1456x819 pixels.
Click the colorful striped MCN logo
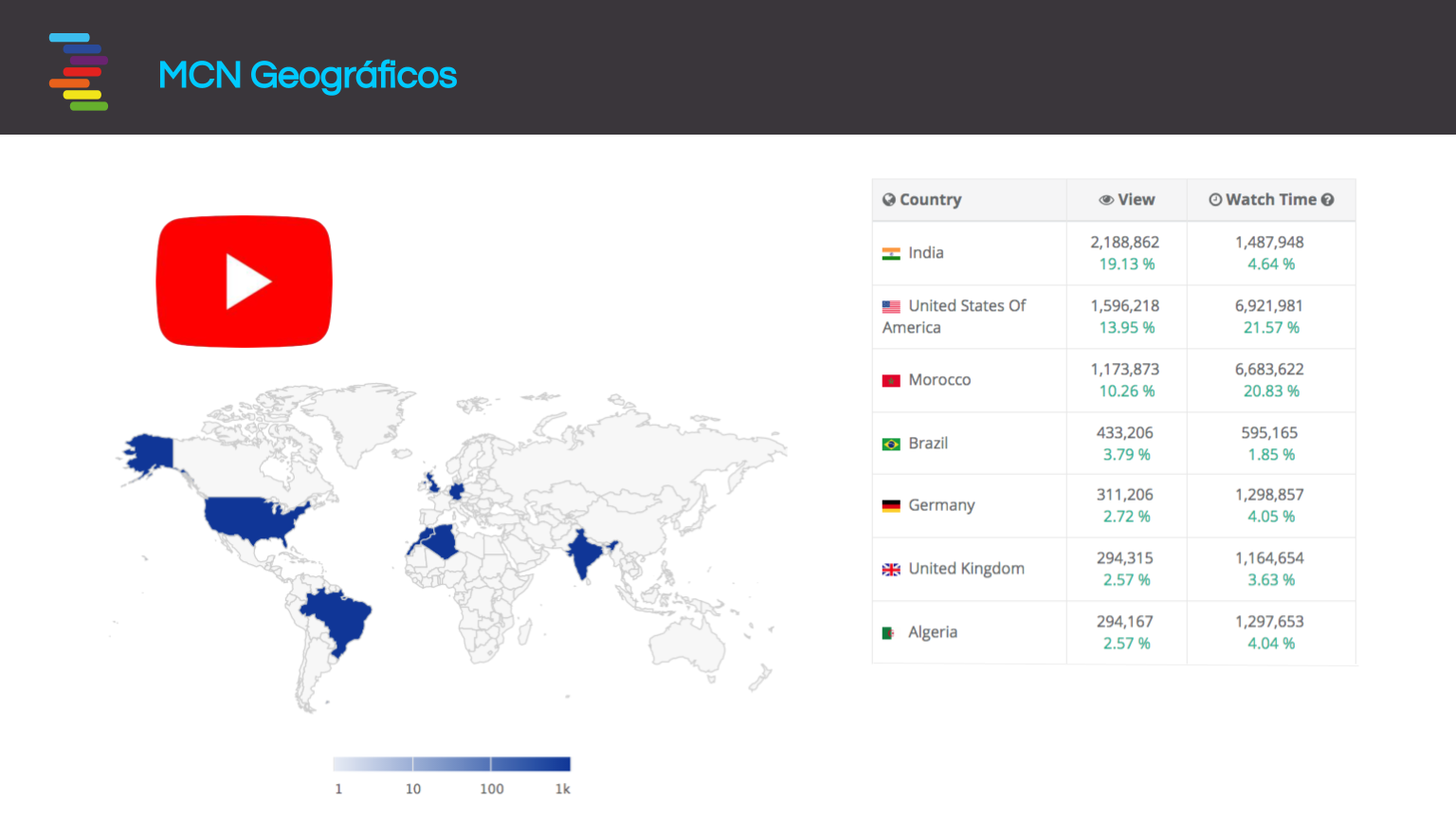(x=79, y=72)
